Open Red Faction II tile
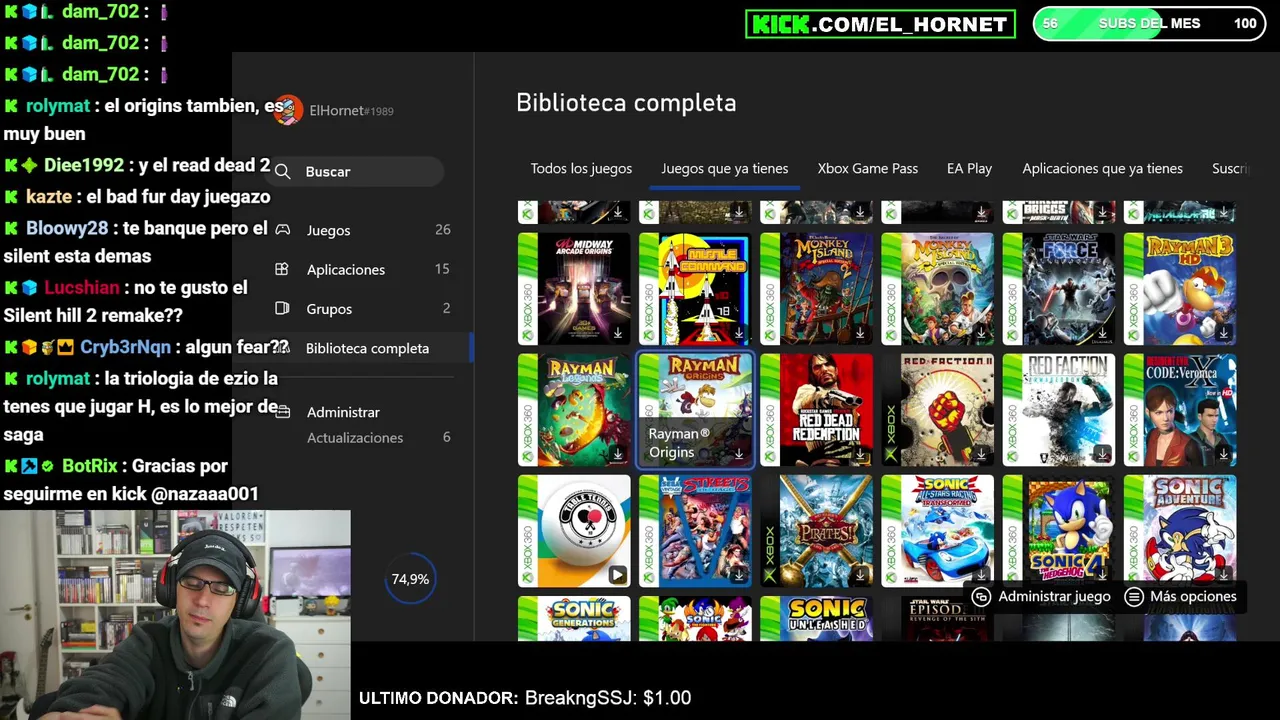1280x720 pixels. (x=937, y=410)
